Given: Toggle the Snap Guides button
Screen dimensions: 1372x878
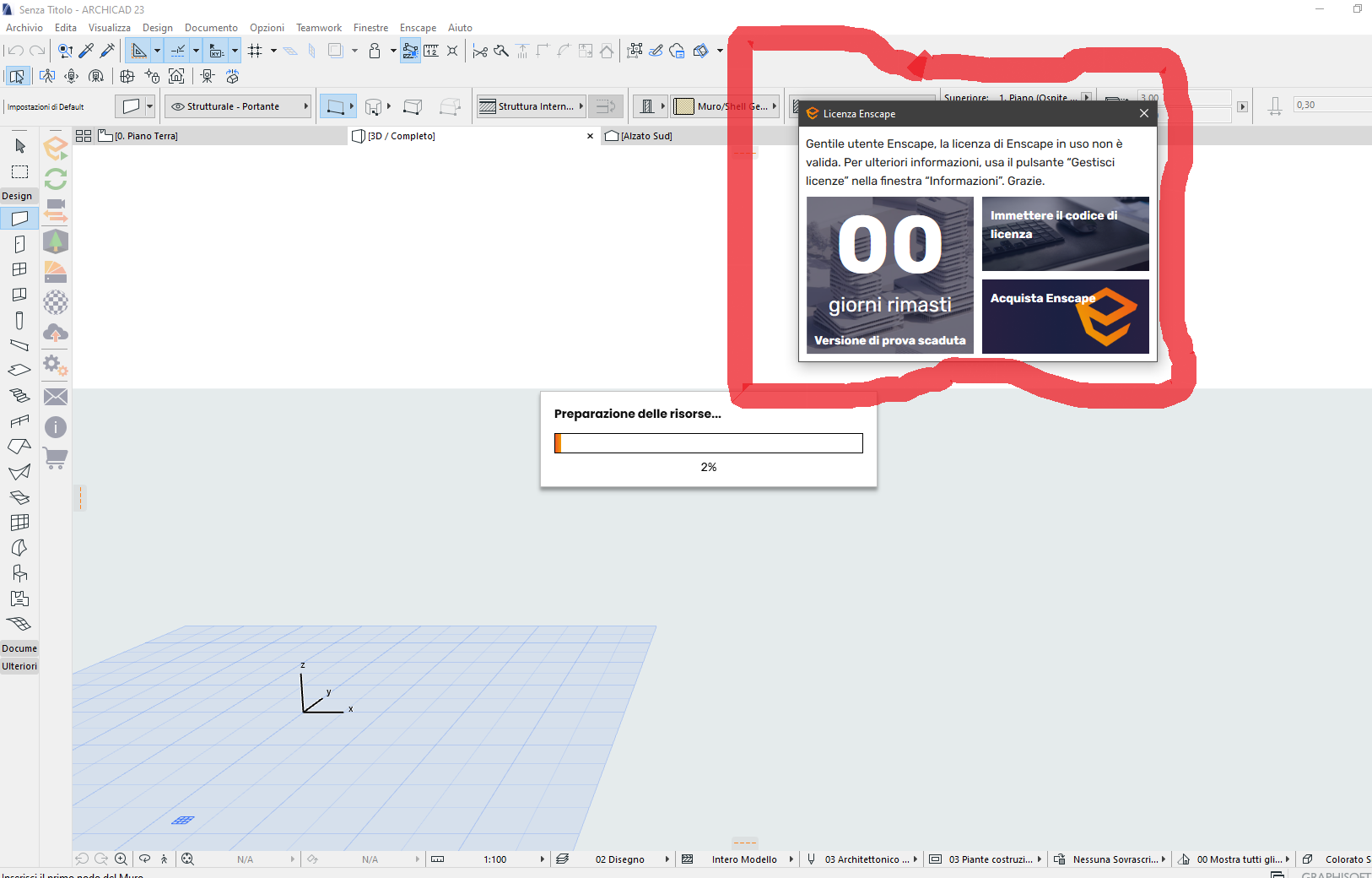Looking at the screenshot, I should pos(178,51).
